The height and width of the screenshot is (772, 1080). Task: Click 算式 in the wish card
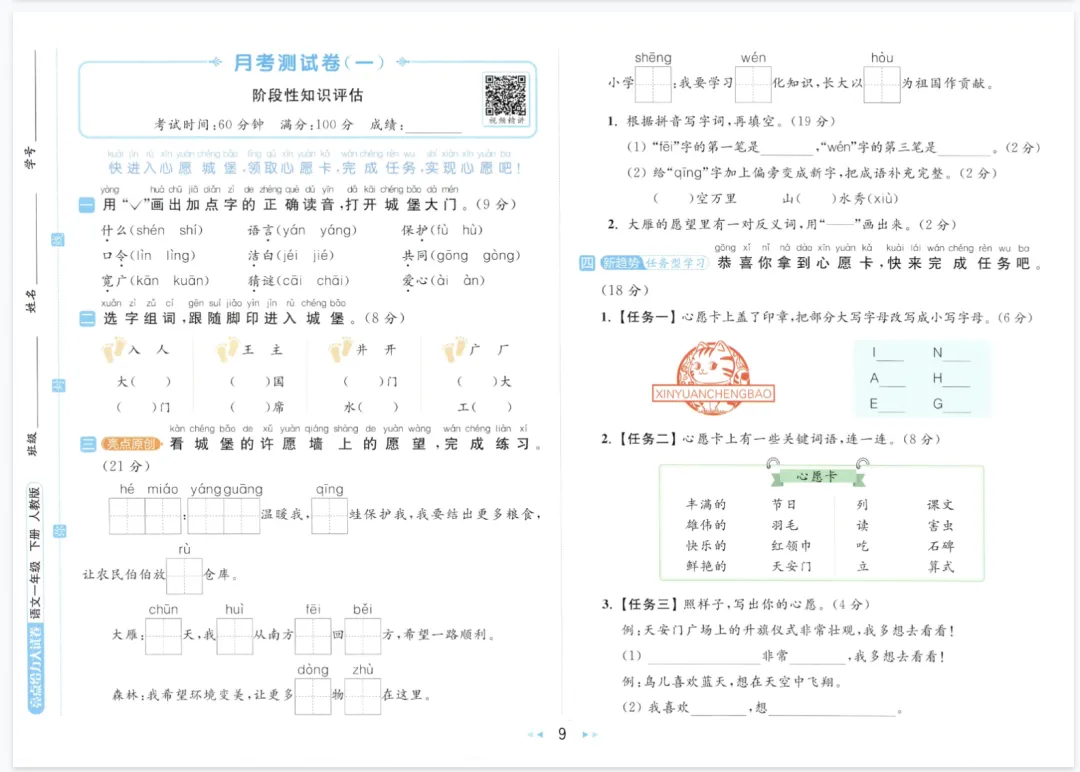tap(941, 567)
